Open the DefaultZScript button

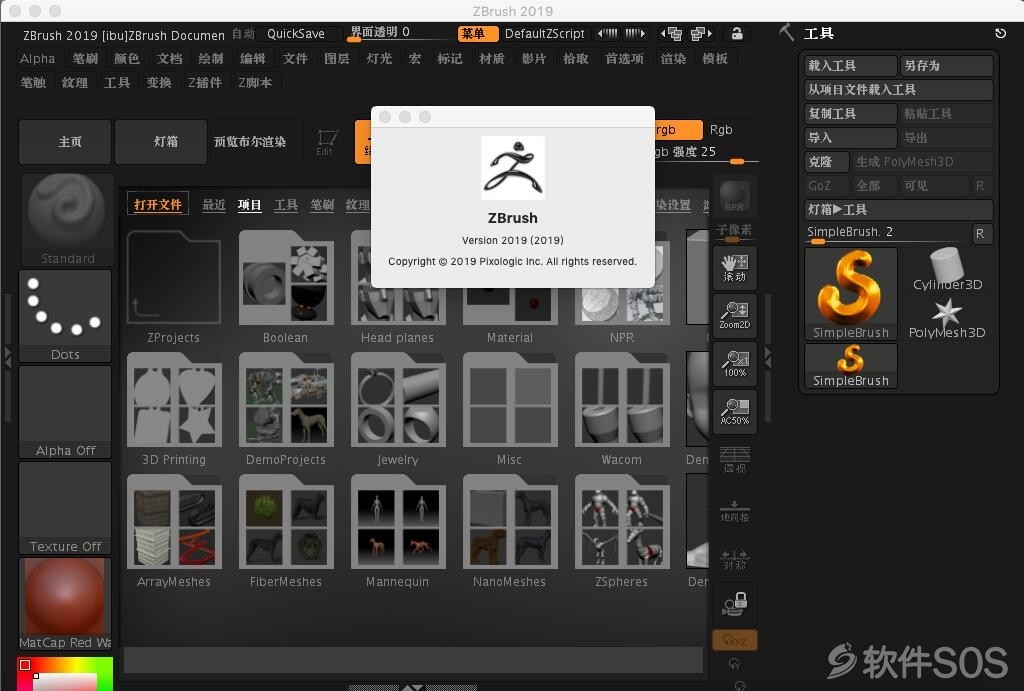(545, 33)
